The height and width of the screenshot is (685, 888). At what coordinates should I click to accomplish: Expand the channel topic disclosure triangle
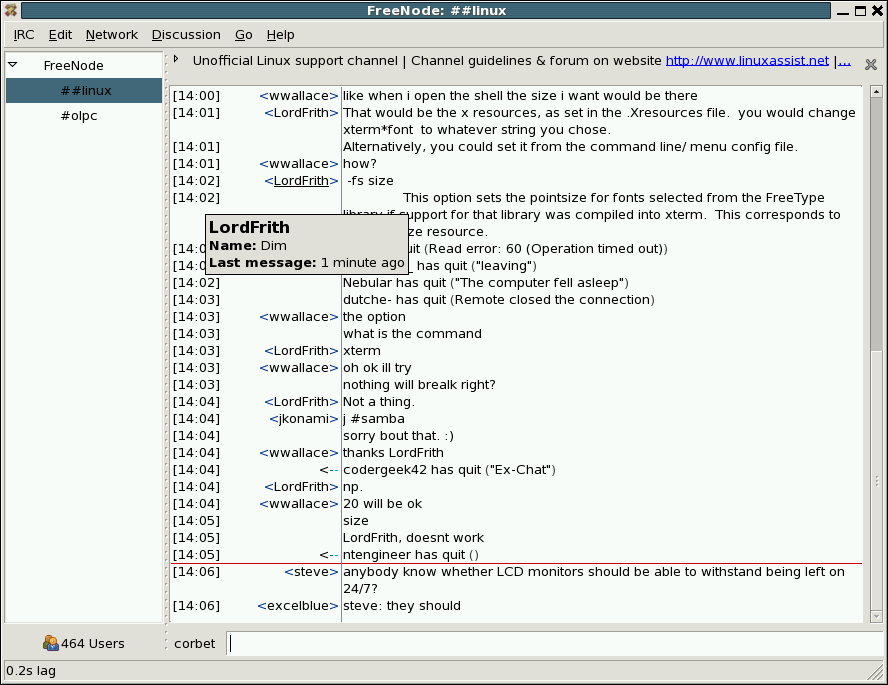pos(176,59)
